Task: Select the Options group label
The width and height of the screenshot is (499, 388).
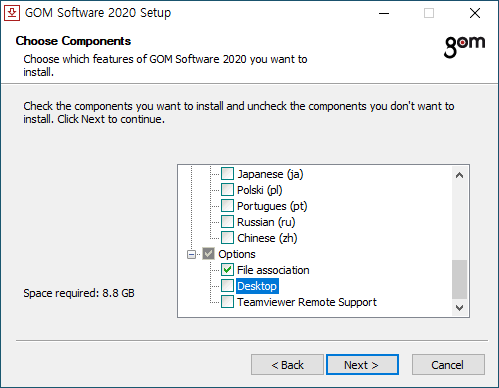Action: (237, 254)
